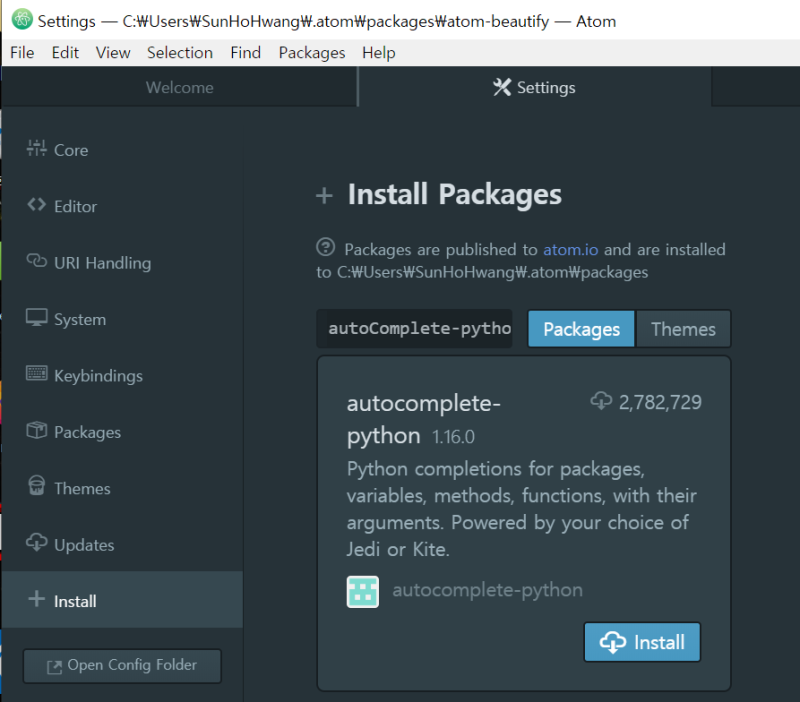Open the View menu
Viewport: 800px width, 702px height.
pyautogui.click(x=113, y=53)
